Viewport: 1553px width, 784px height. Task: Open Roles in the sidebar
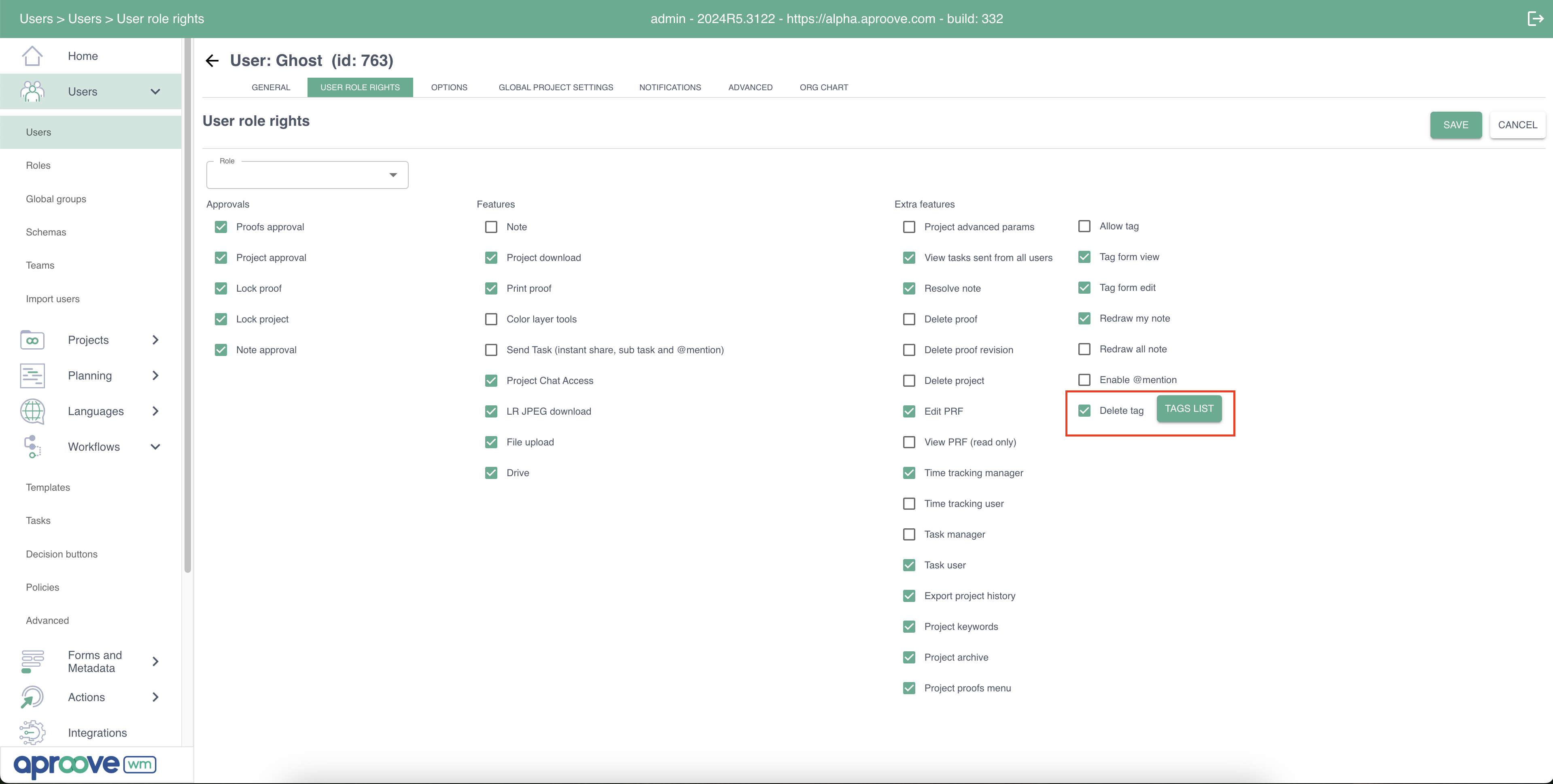38,165
